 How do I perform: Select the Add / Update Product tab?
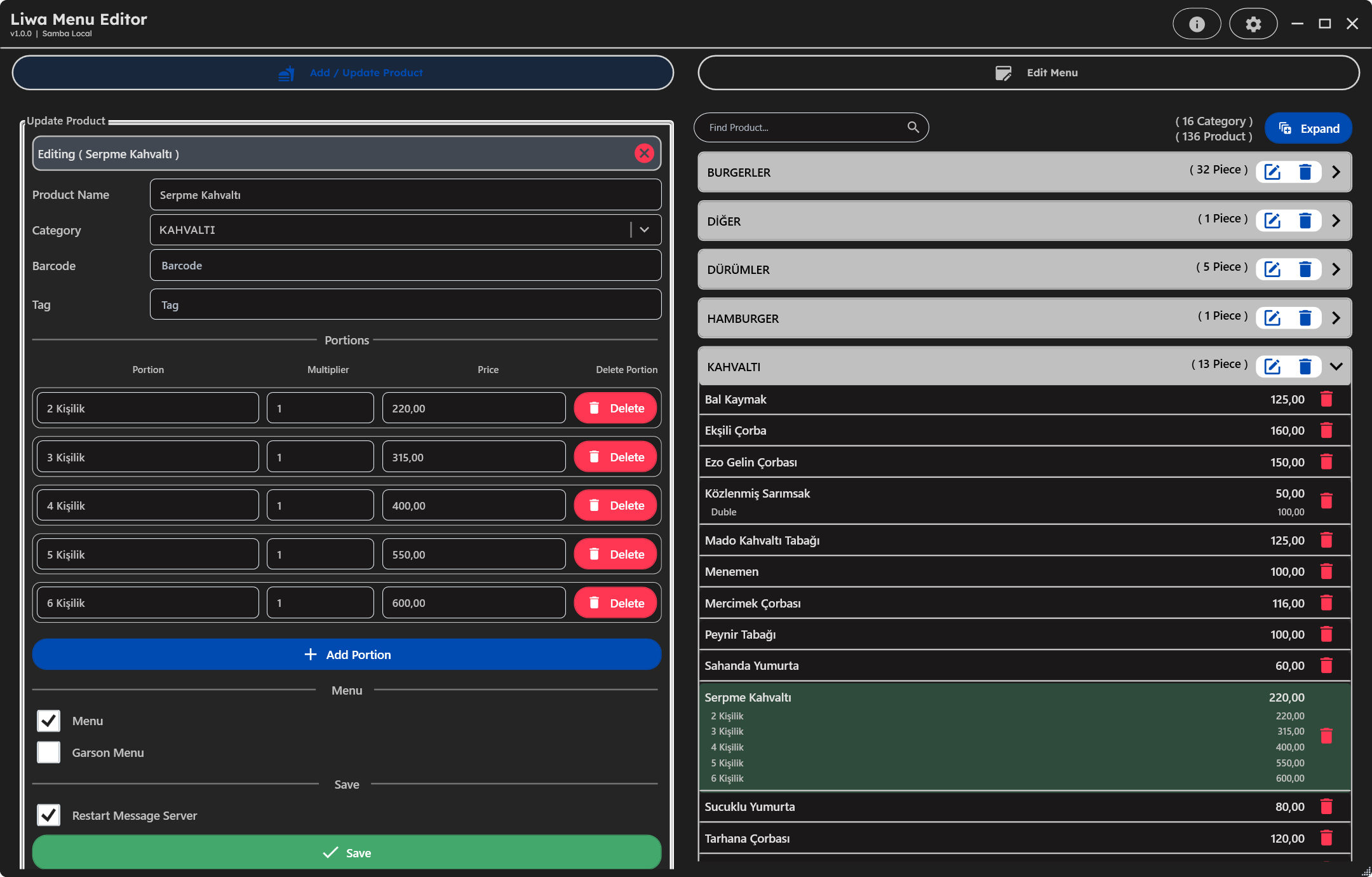(x=342, y=72)
